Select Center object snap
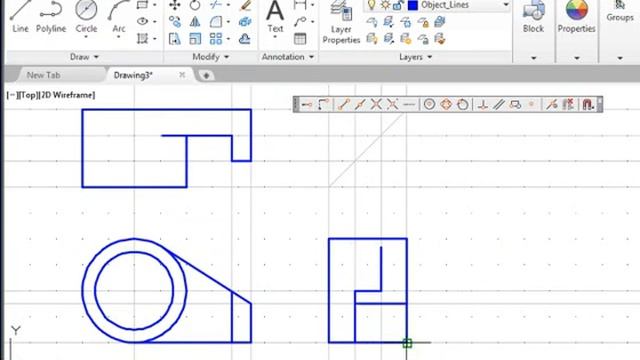 click(429, 105)
